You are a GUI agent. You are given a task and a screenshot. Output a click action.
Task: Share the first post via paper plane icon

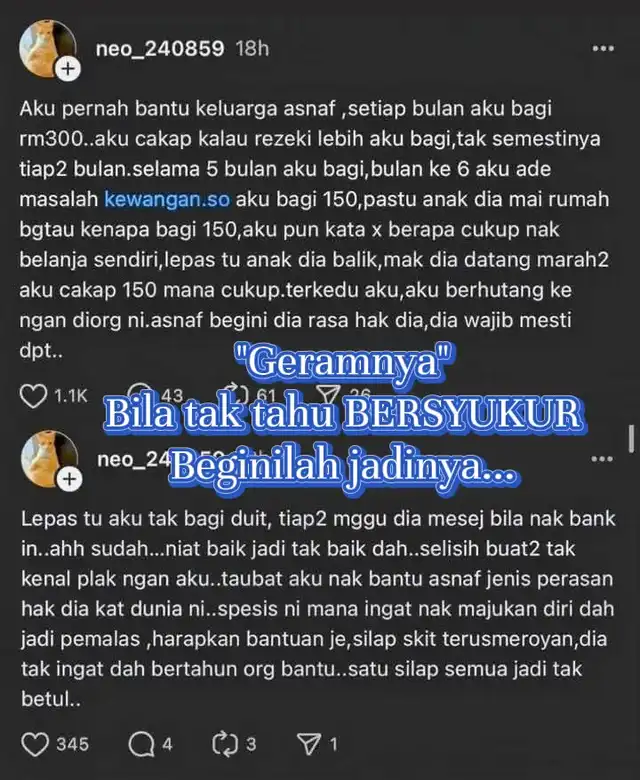(329, 394)
